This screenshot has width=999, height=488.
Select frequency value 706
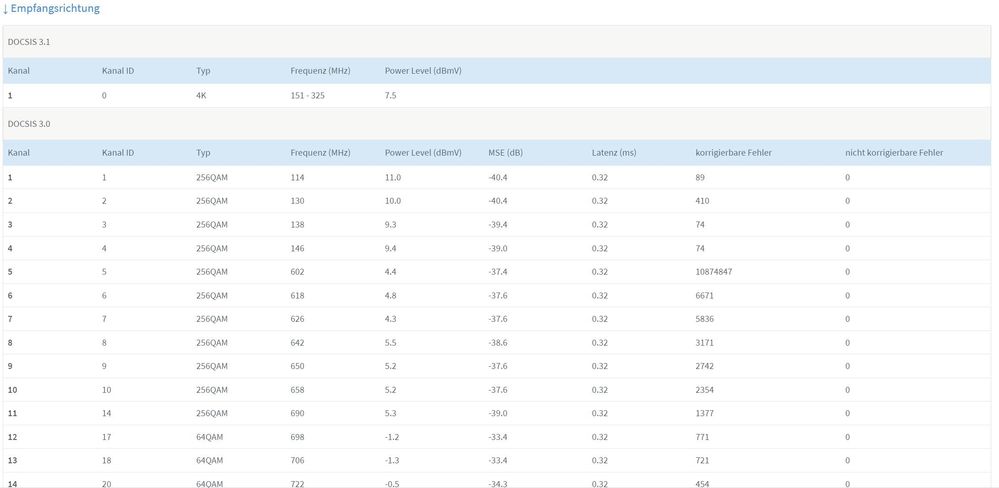[298, 460]
